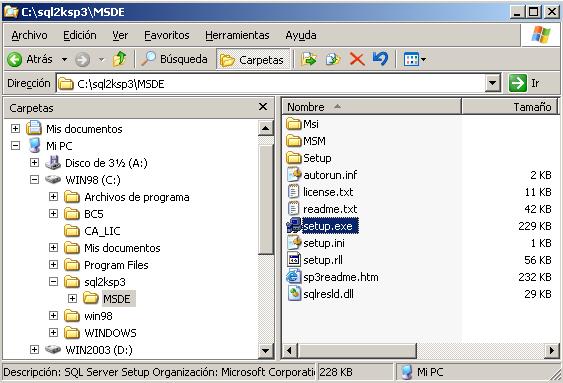
Task: Open the Views icon dropdown
Action: pos(415,59)
